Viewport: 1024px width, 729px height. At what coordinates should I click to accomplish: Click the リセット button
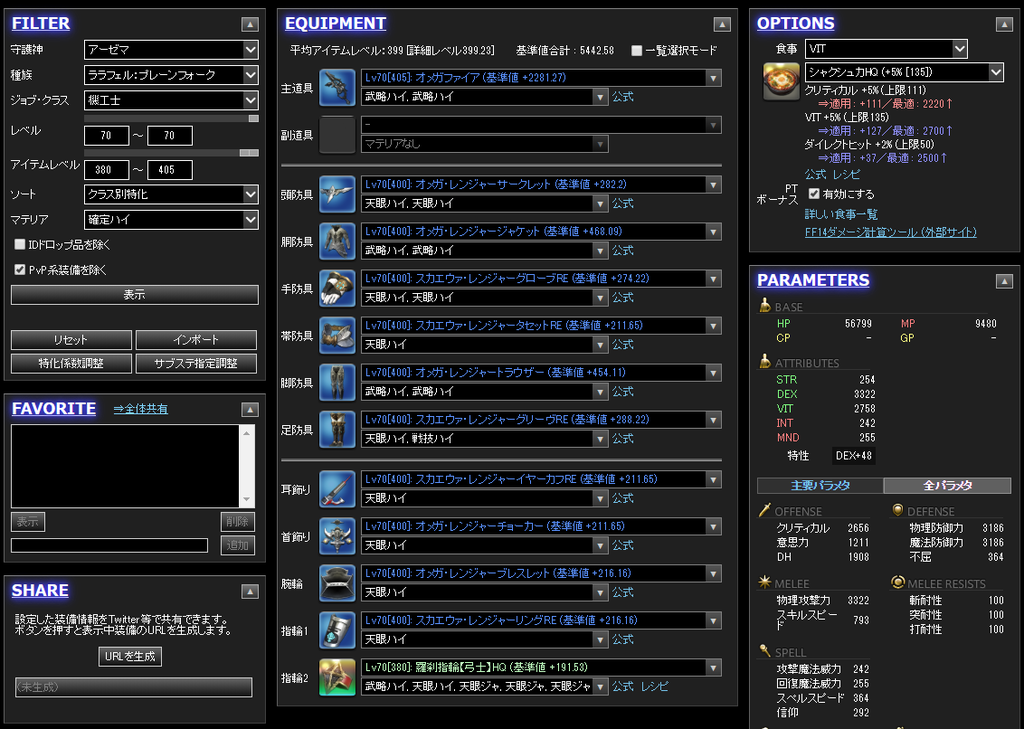coord(71,340)
